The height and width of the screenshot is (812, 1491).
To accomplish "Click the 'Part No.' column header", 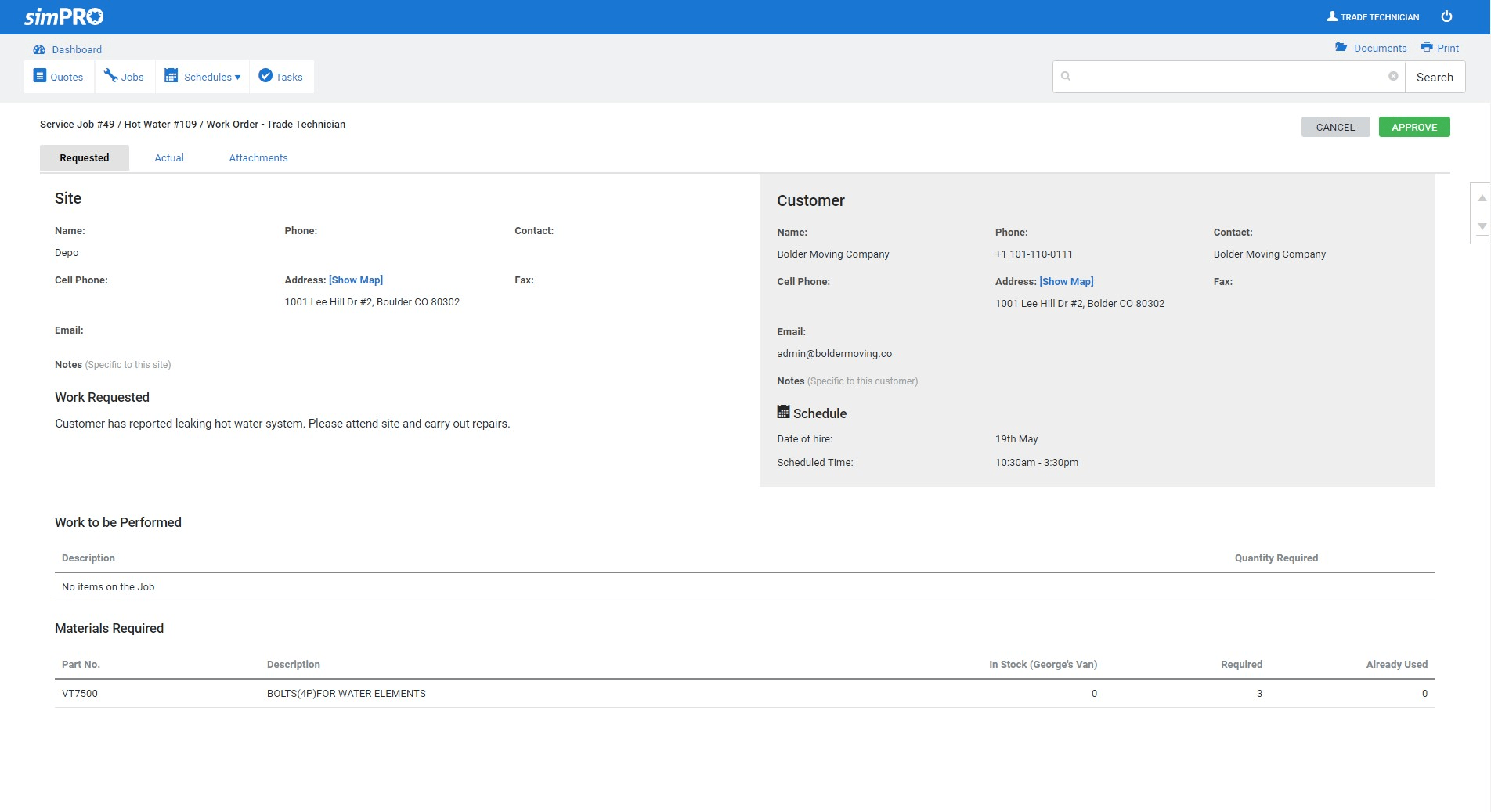I will coord(81,664).
